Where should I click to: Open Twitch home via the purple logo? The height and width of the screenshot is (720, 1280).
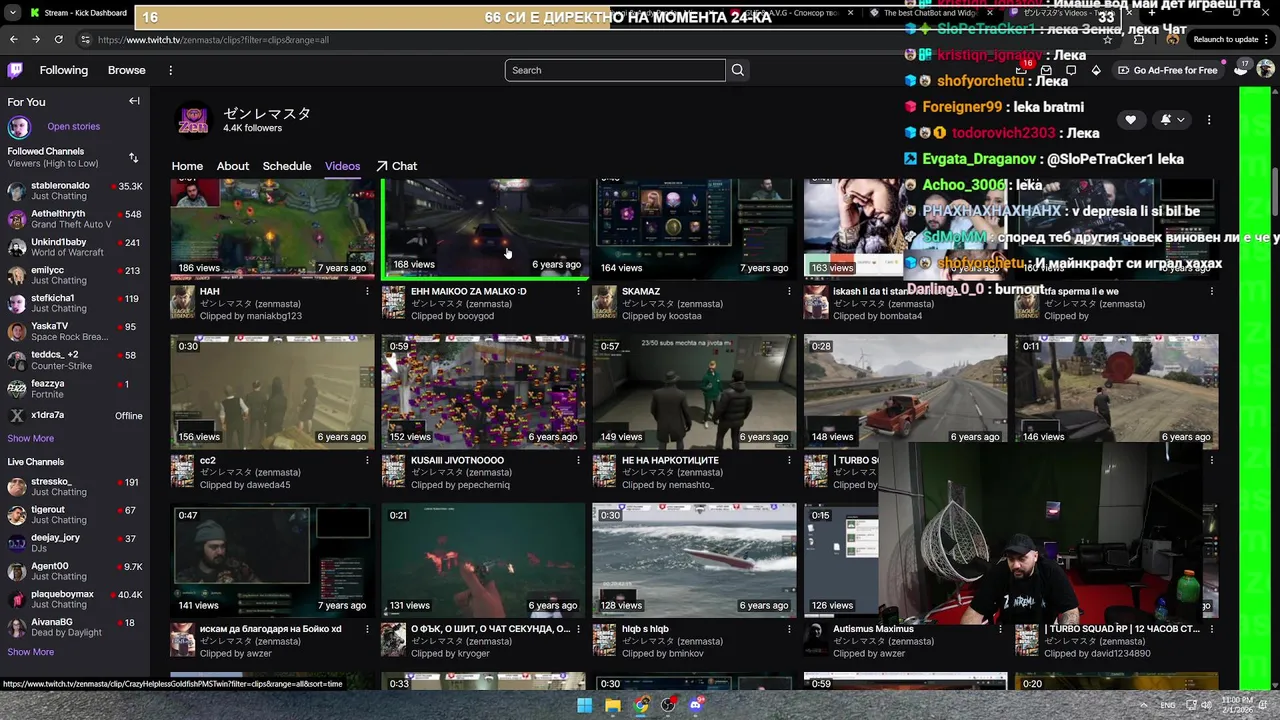(x=15, y=70)
